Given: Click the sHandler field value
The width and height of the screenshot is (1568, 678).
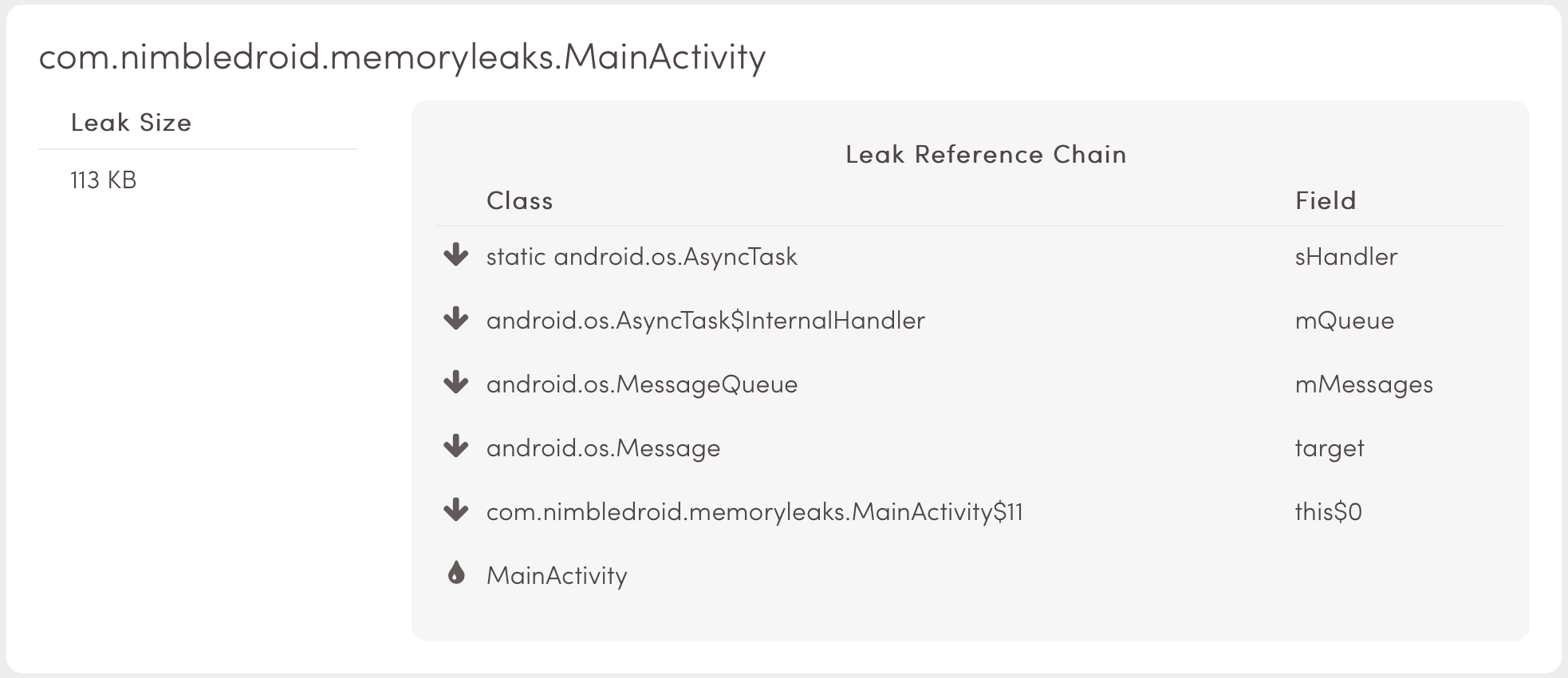Looking at the screenshot, I should click(x=1346, y=257).
